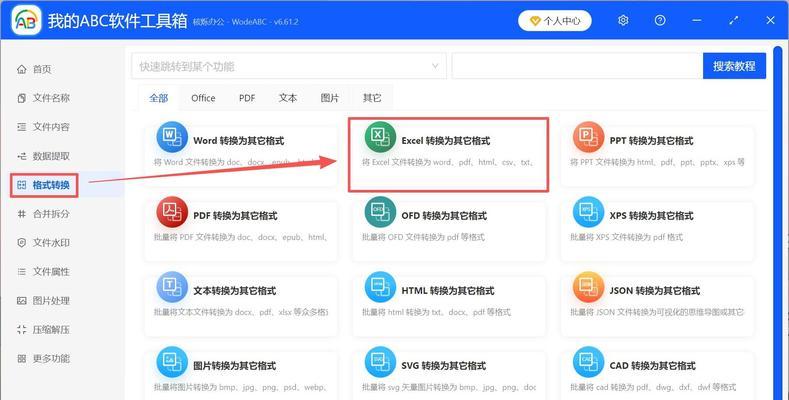Open 个人中心 from the title bar
This screenshot has height=400, width=789.
[x=555, y=21]
